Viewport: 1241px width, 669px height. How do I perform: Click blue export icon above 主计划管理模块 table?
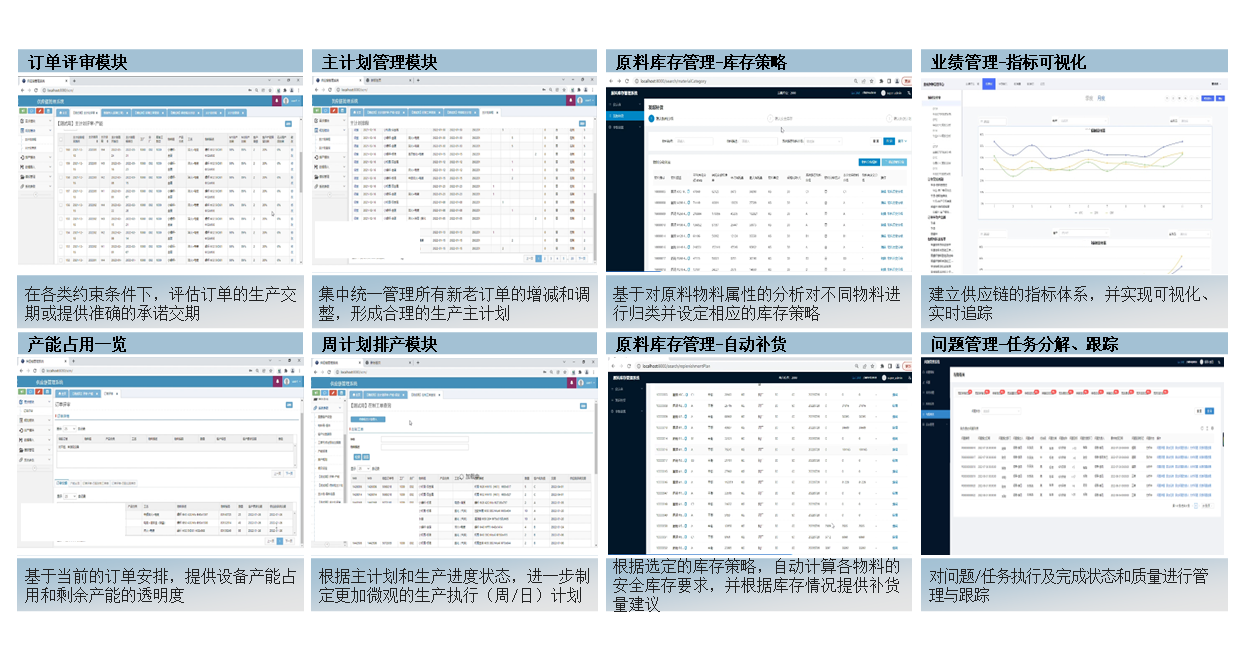584,124
